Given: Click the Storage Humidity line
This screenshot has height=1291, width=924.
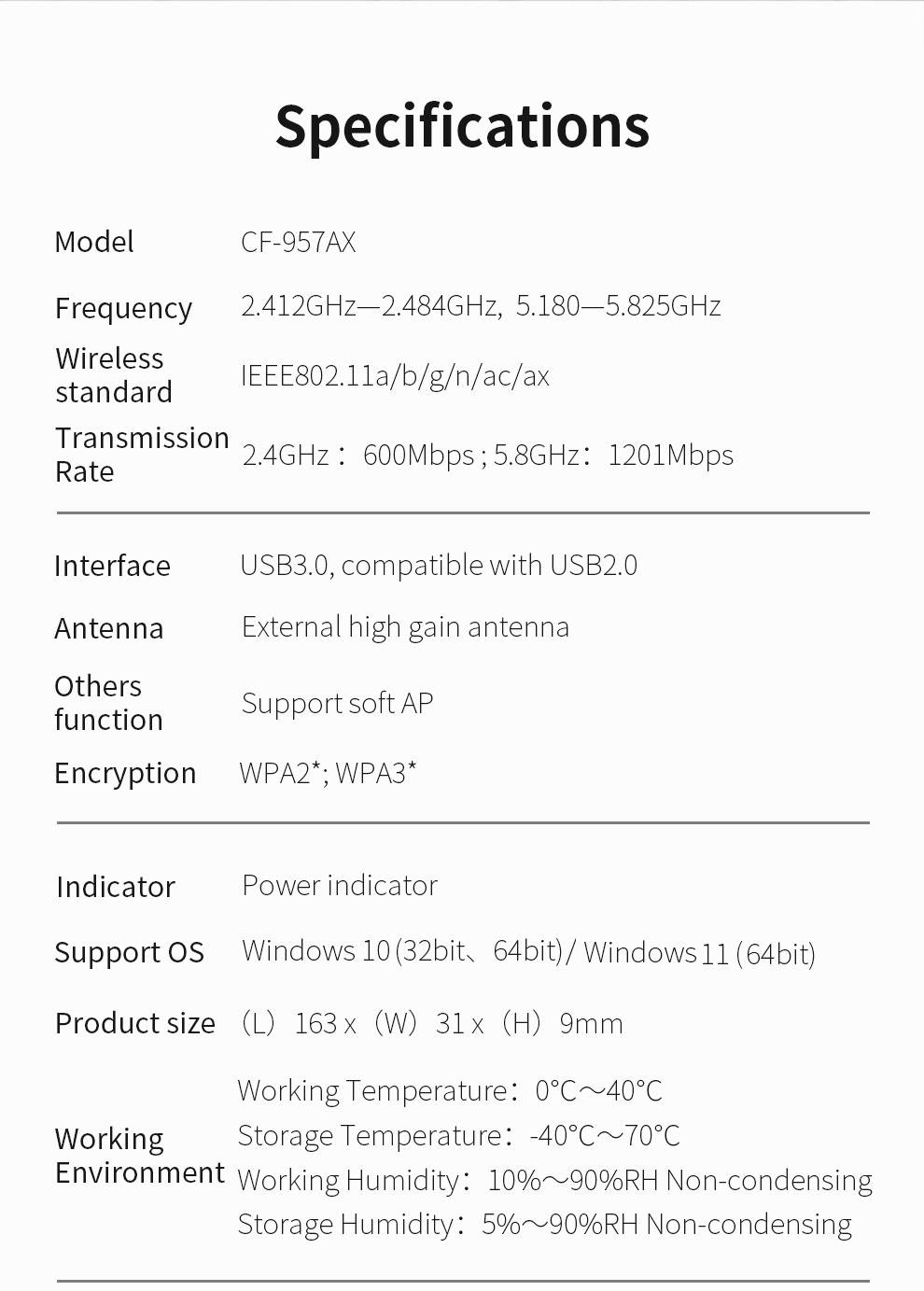Looking at the screenshot, I should pos(544,1224).
